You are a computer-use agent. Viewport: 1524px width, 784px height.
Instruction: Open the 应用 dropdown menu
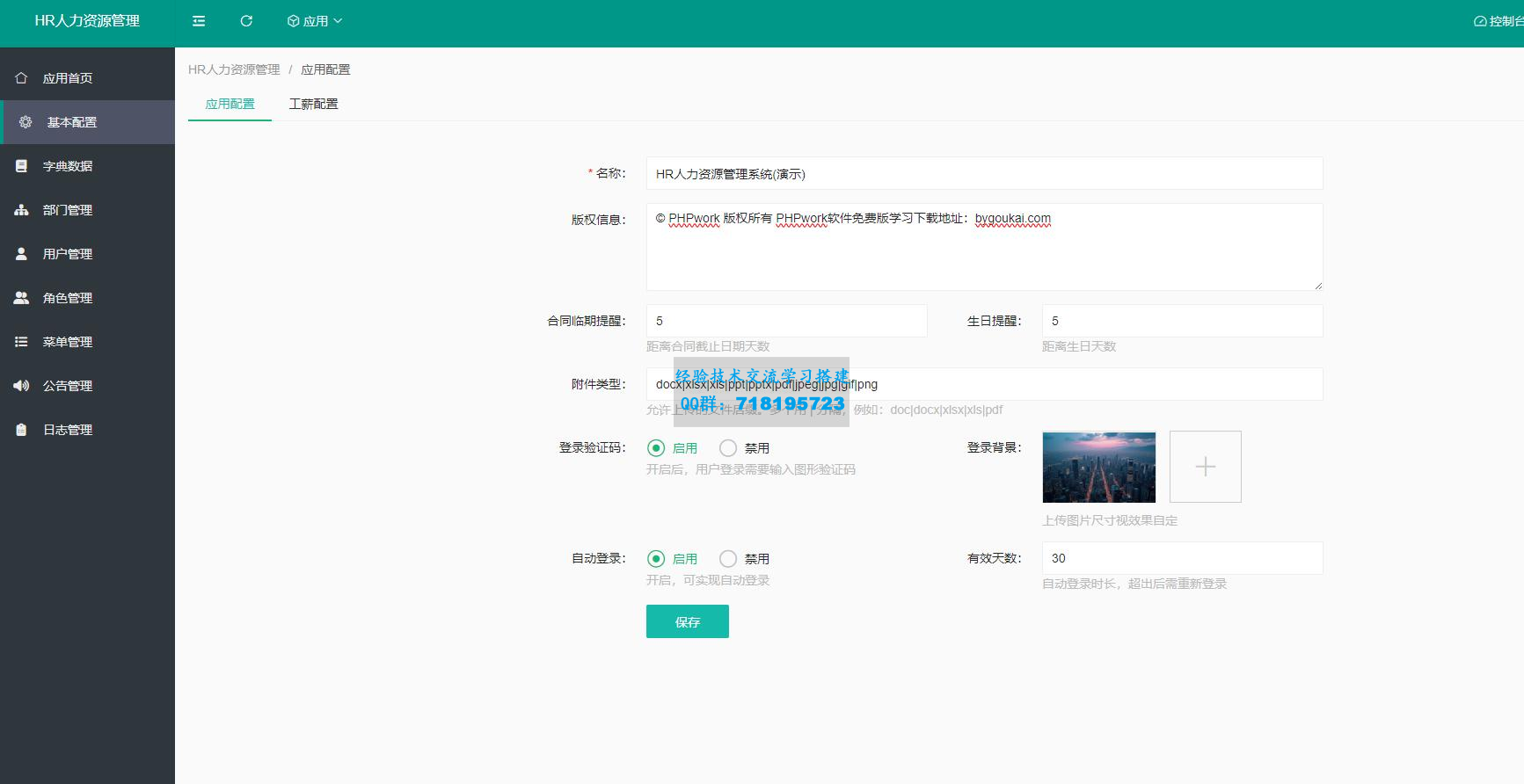pos(315,21)
